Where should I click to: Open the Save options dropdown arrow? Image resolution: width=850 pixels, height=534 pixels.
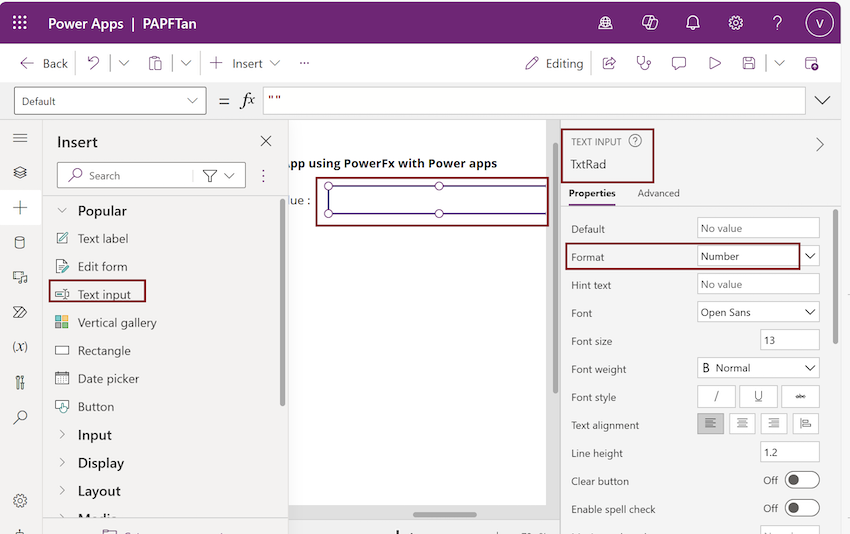click(779, 63)
